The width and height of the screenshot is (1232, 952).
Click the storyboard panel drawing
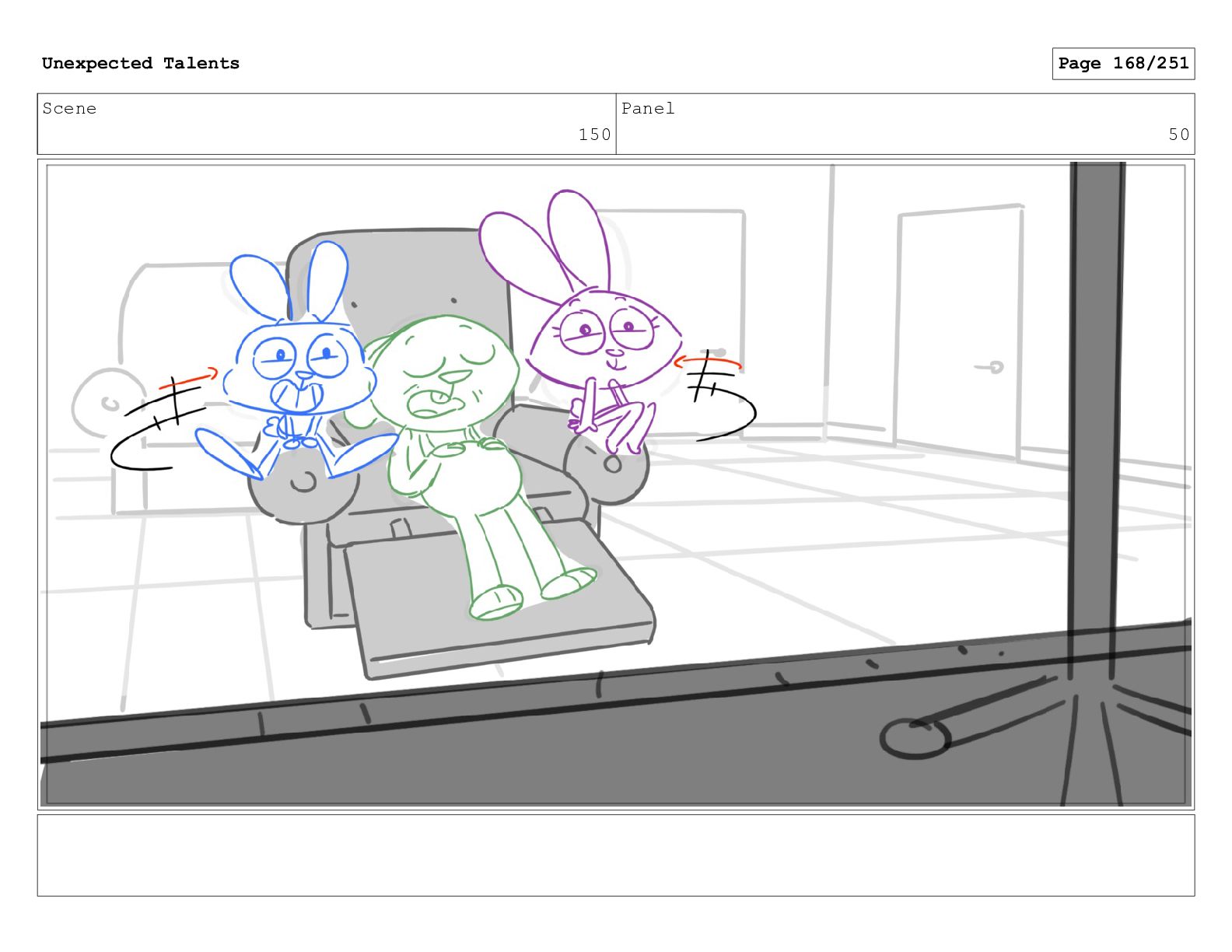(x=616, y=485)
